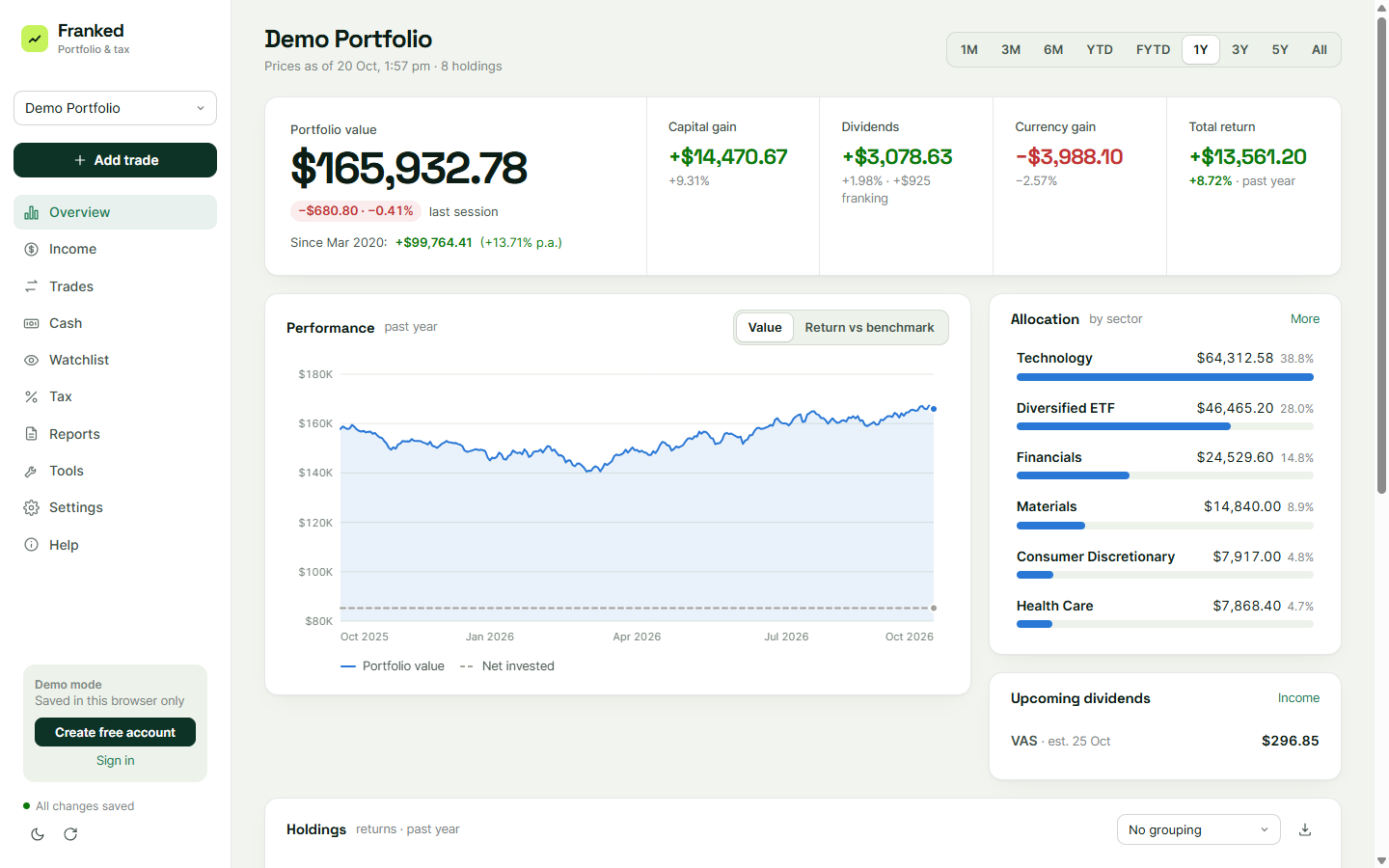Image resolution: width=1389 pixels, height=868 pixels.
Task: Navigate to Tax section
Action: coord(115,396)
